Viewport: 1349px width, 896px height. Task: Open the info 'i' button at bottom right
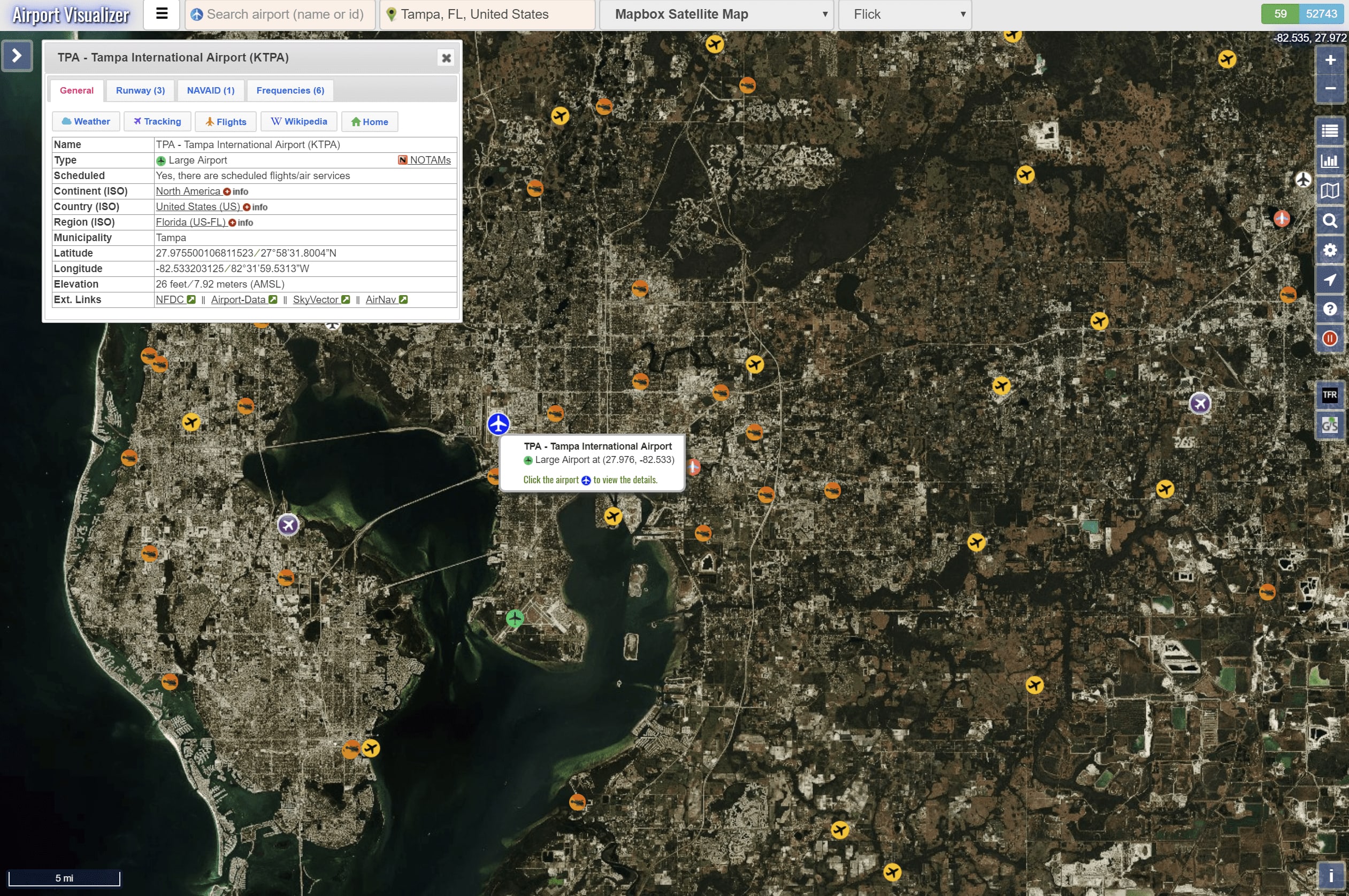(x=1331, y=876)
